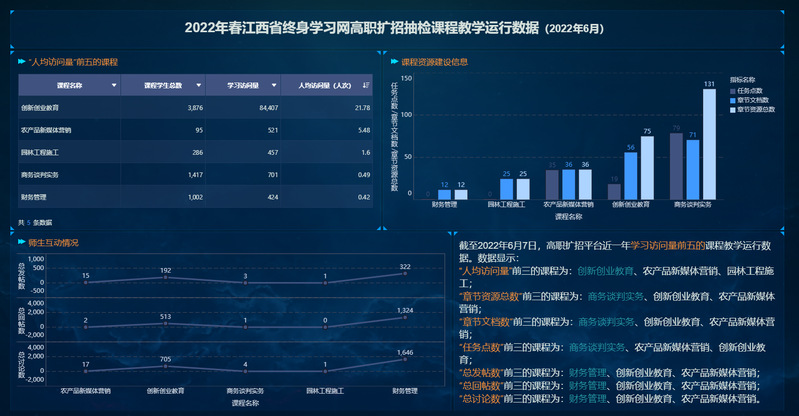
Task: Click orange “章节资源总数” label in summary
Action: point(491,296)
